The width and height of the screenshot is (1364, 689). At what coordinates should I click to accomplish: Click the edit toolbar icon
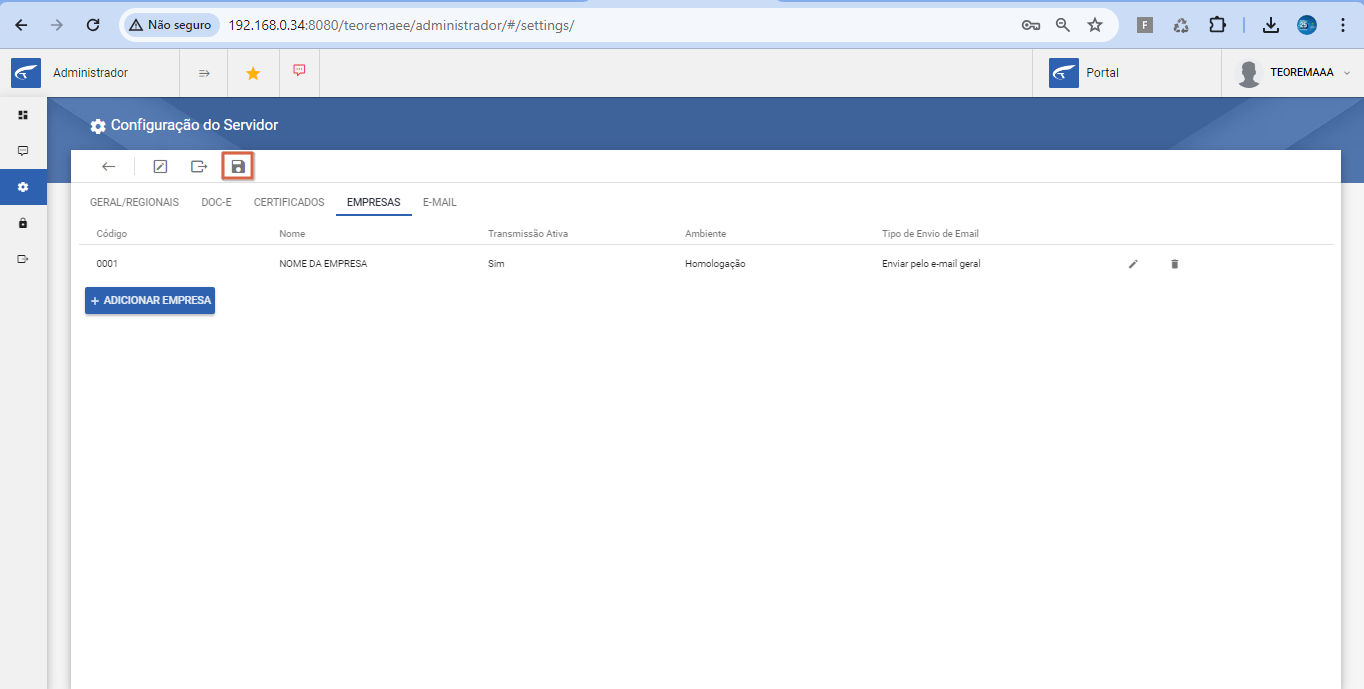[x=160, y=166]
